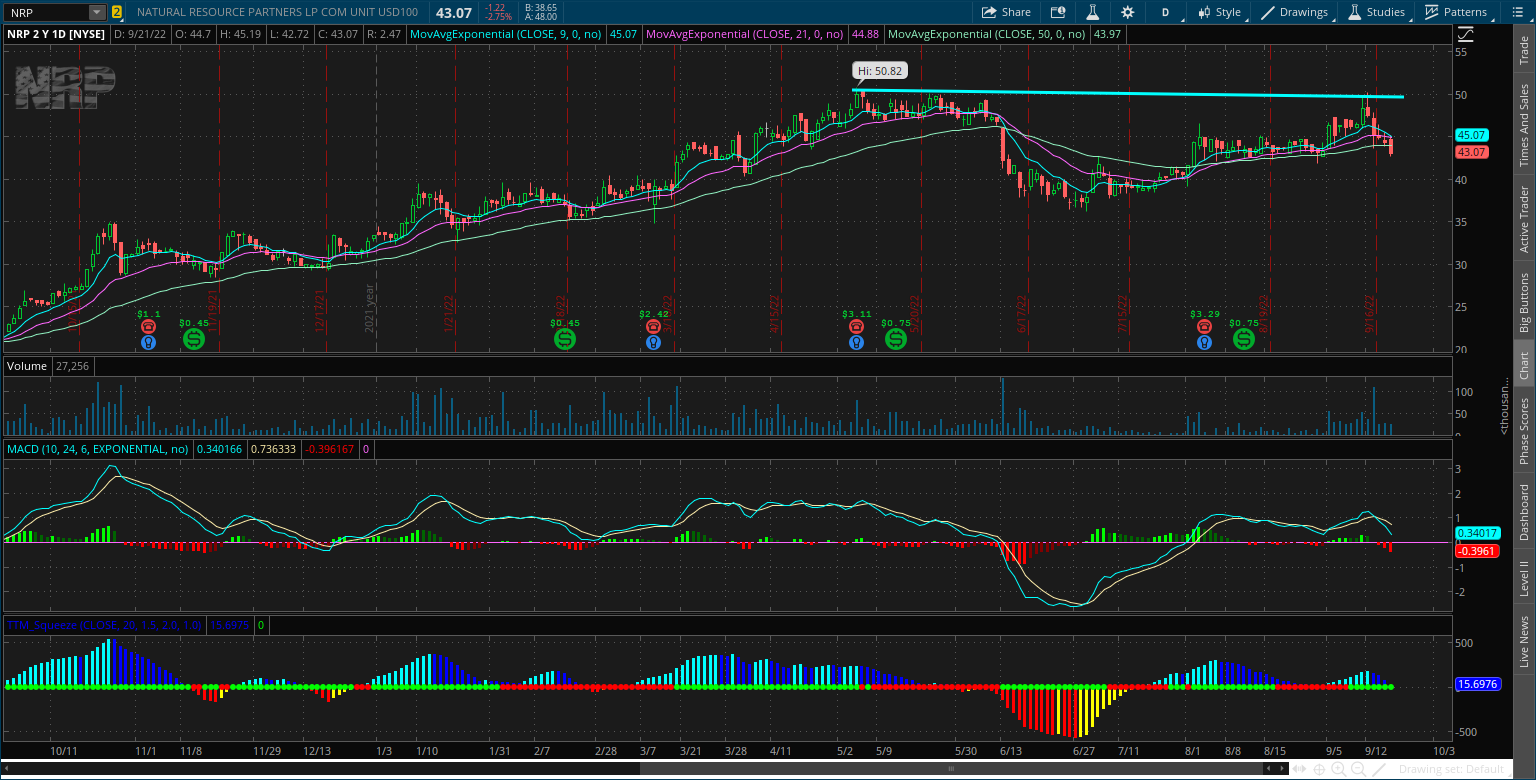Open the Style dropdown menu
Image resolution: width=1536 pixels, height=780 pixels.
pos(1219,12)
